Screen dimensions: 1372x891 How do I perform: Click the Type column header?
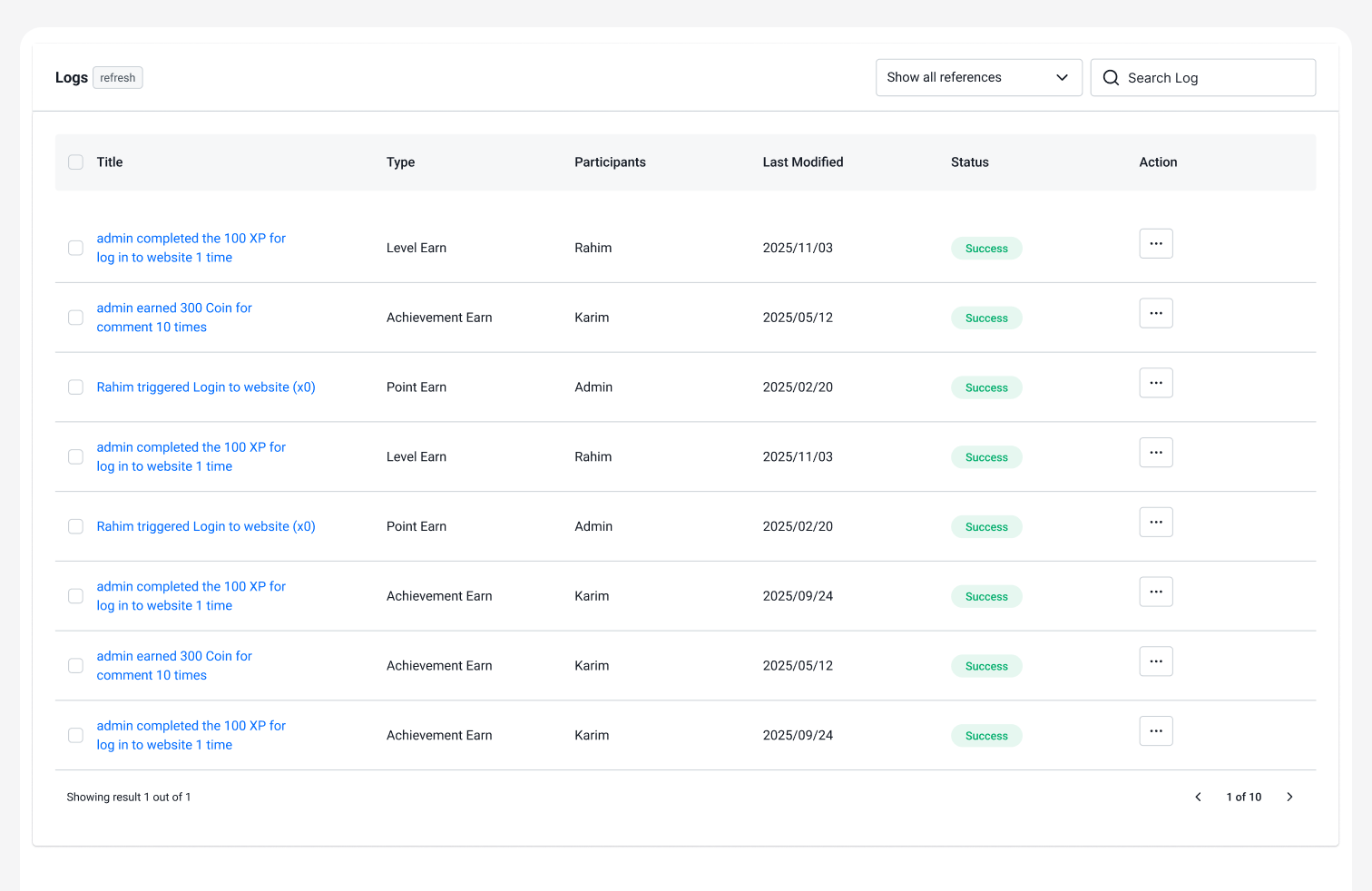400,162
